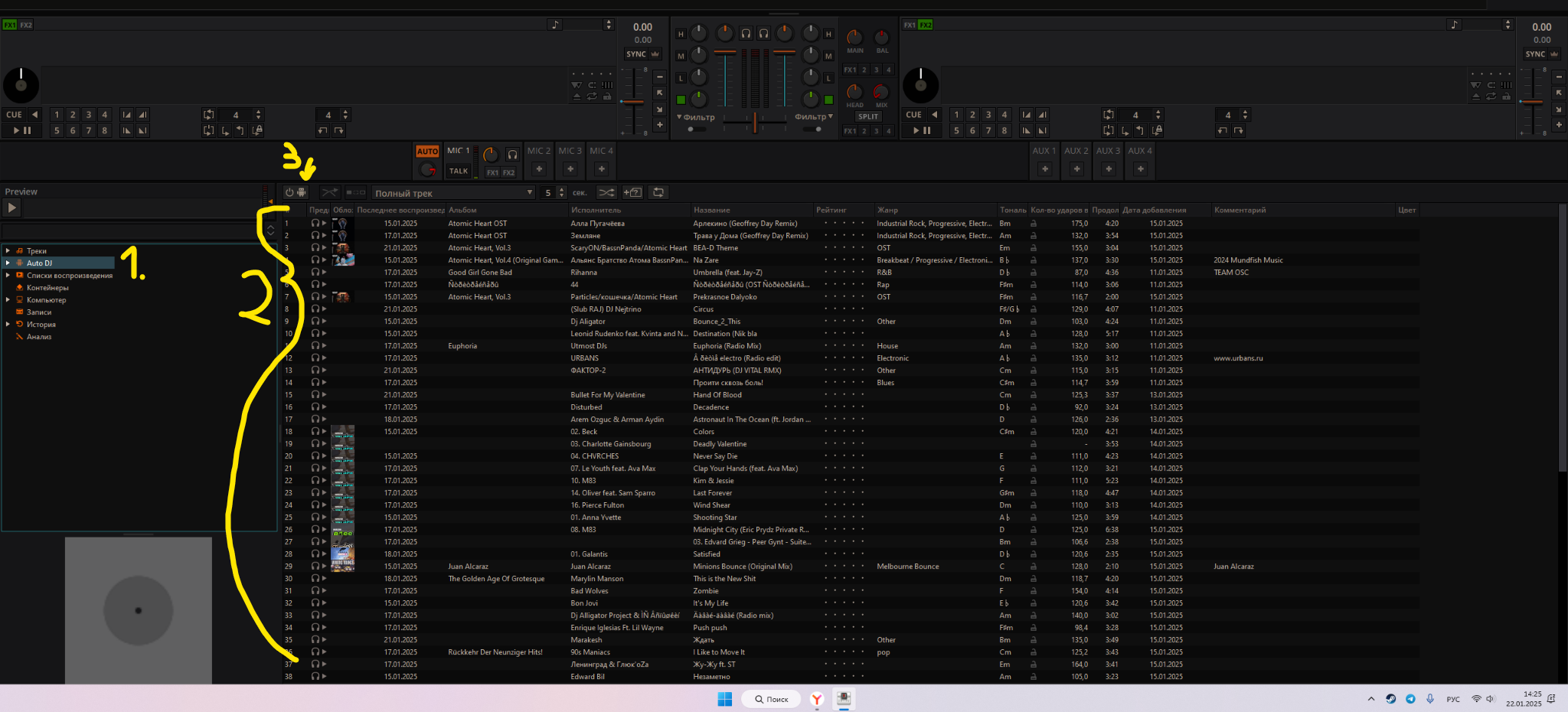Toggle the right channel mid EQ kill M
The width and height of the screenshot is (1568, 712).
click(x=828, y=56)
